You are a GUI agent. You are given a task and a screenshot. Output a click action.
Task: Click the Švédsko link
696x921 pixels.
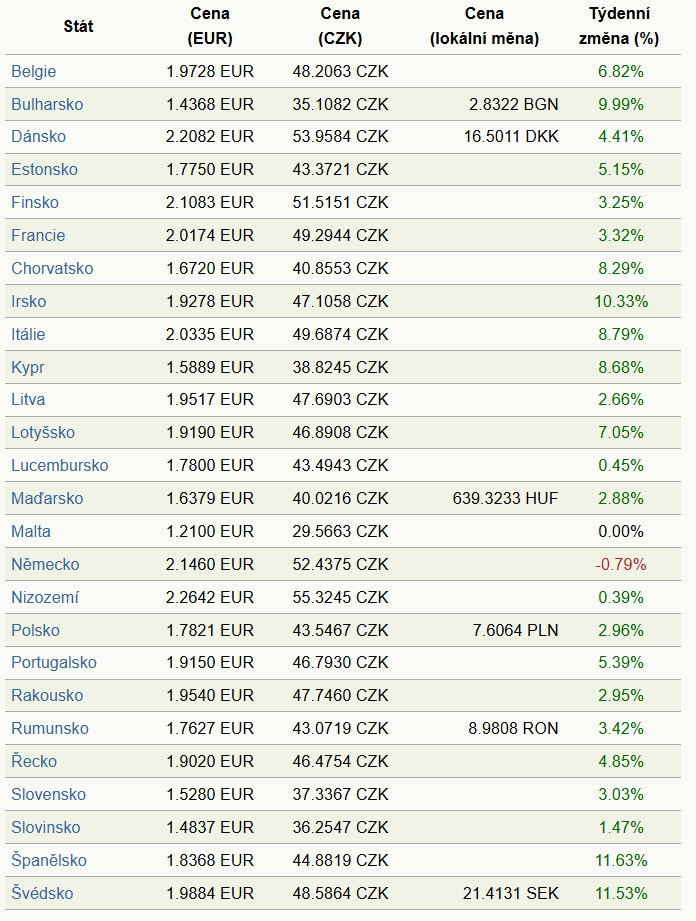pyautogui.click(x=42, y=893)
